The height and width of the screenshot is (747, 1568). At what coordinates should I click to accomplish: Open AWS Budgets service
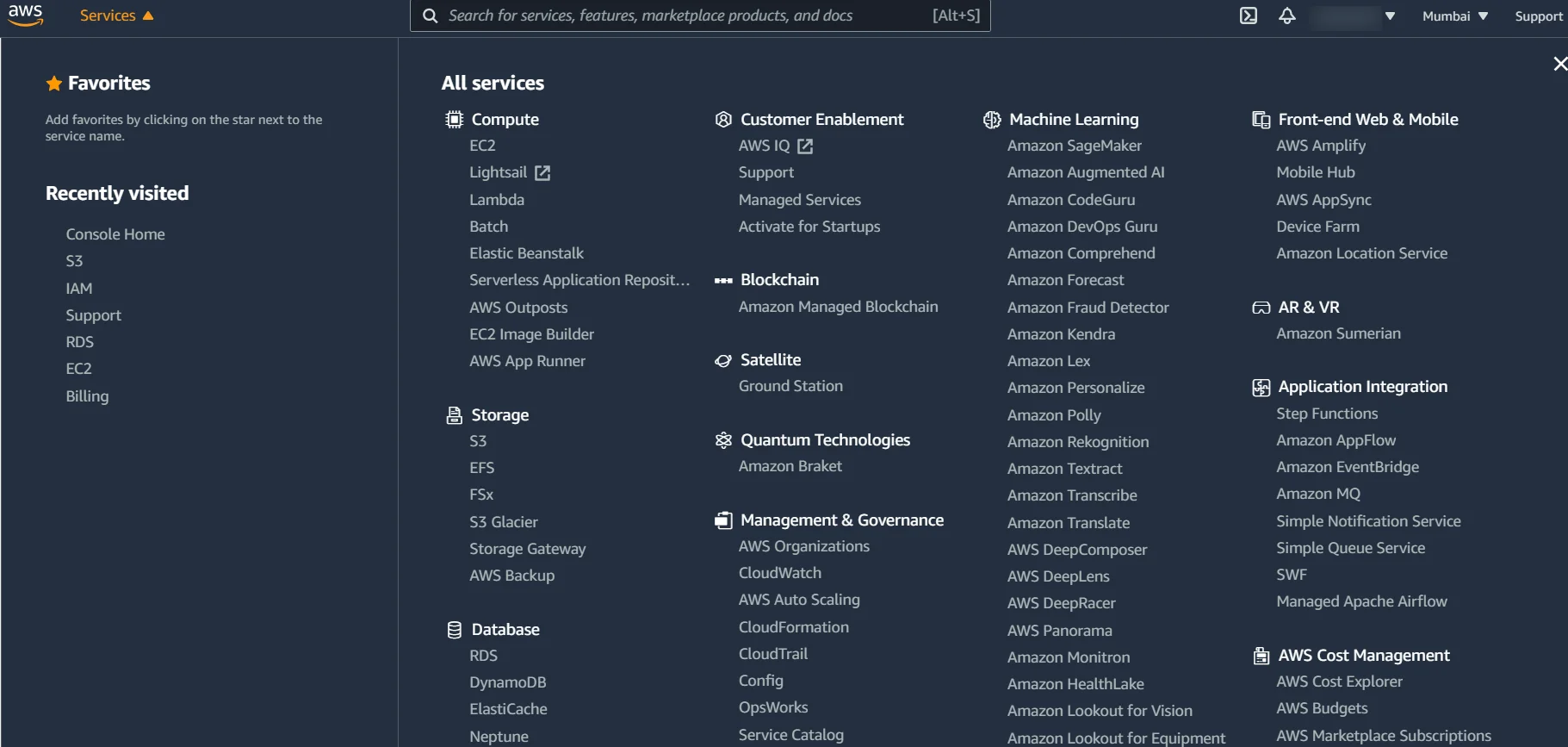1323,708
